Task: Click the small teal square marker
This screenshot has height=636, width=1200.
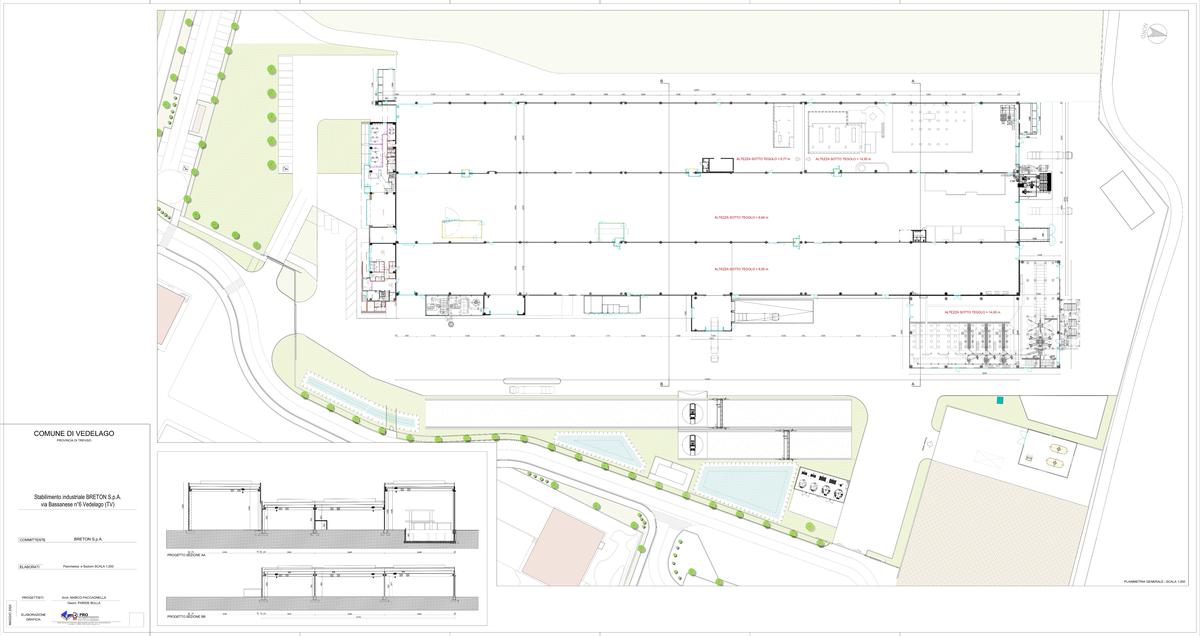Action: (999, 401)
